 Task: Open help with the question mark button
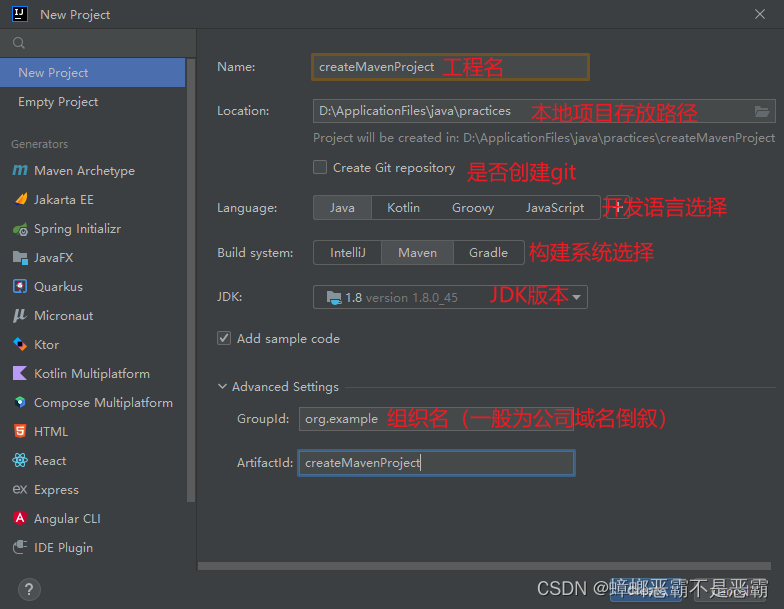point(29,590)
